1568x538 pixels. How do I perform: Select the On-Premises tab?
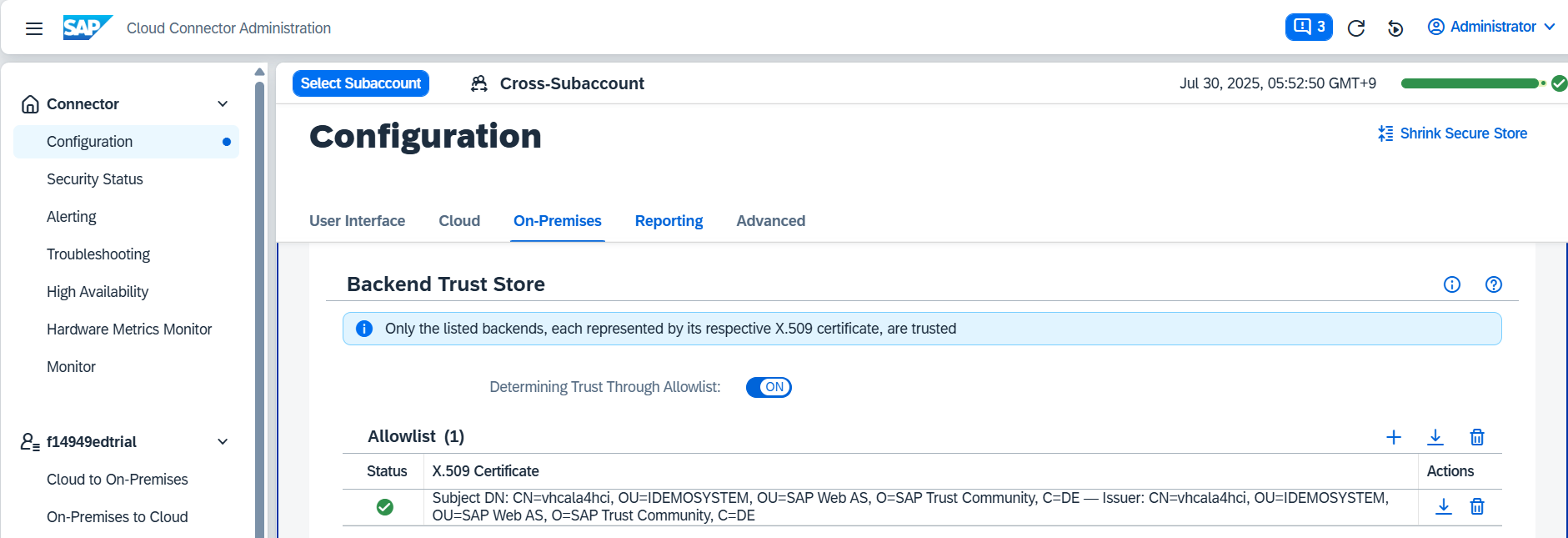click(558, 221)
